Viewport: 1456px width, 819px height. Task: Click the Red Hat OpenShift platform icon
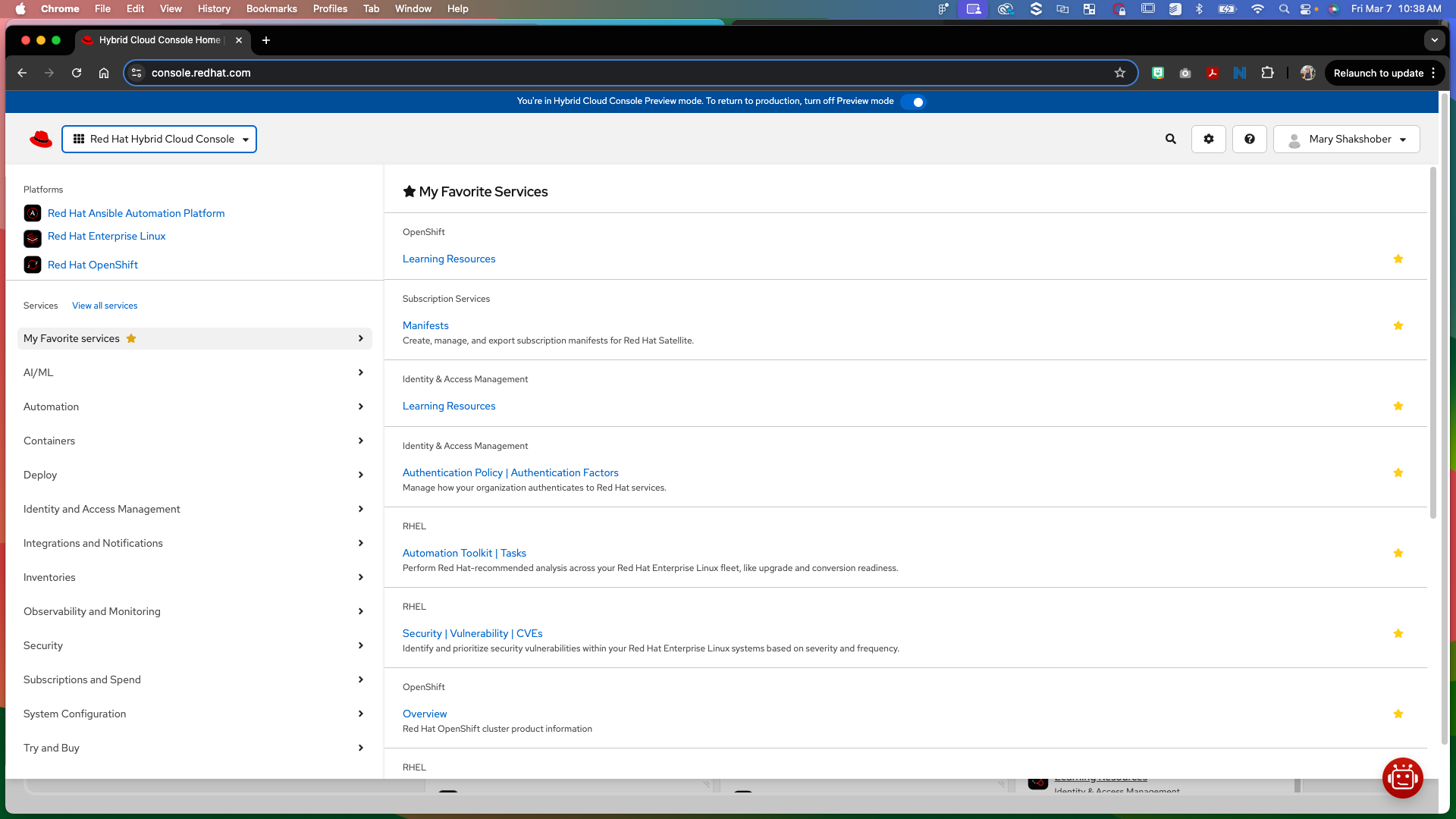point(33,265)
